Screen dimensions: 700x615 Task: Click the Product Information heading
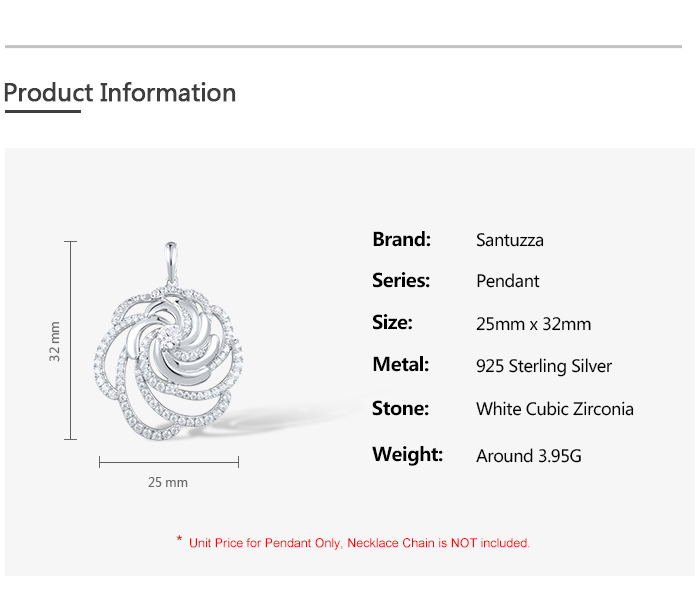(x=120, y=93)
